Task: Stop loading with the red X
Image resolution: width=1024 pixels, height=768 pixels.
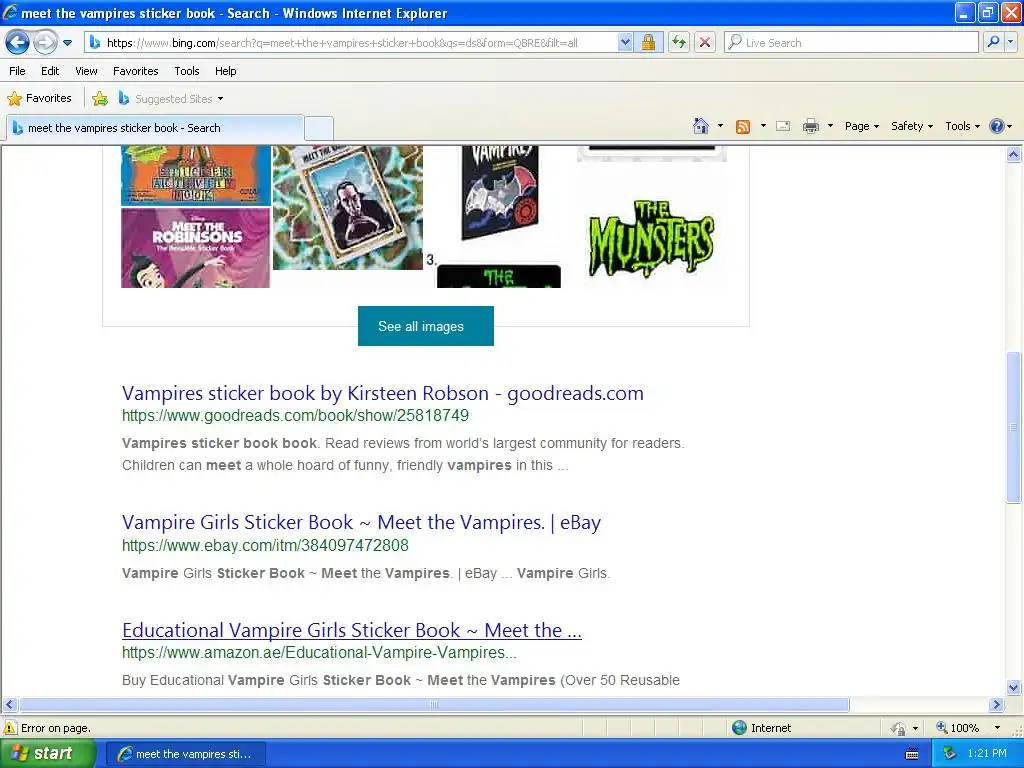Action: [x=705, y=43]
